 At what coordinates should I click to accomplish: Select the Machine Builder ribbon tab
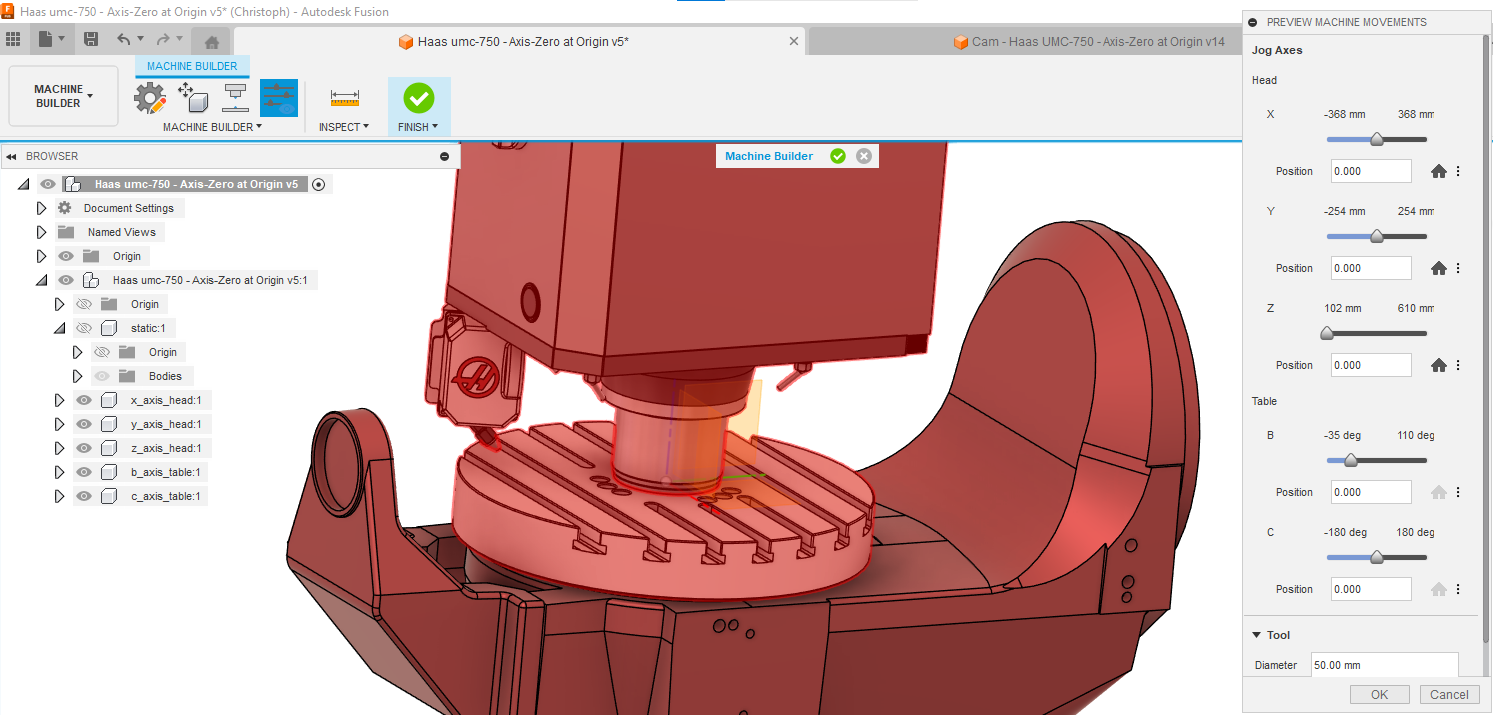tap(192, 66)
